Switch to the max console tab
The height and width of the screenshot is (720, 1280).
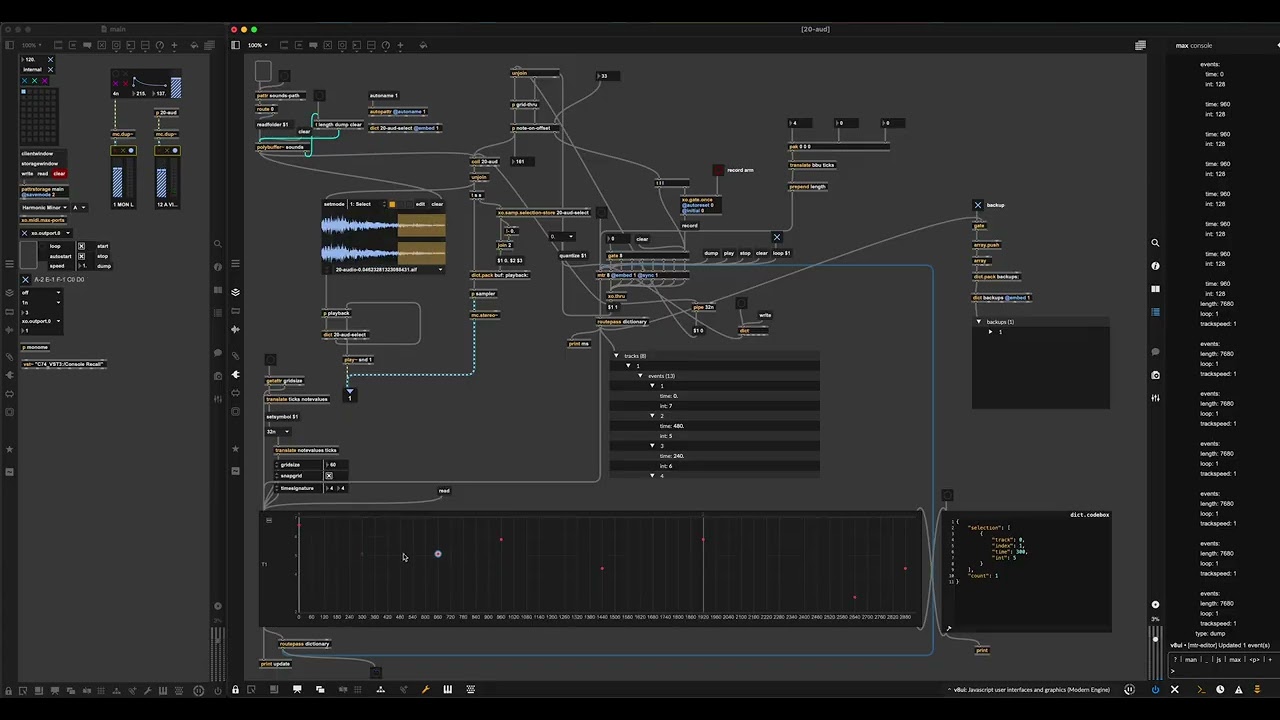click(x=1194, y=45)
